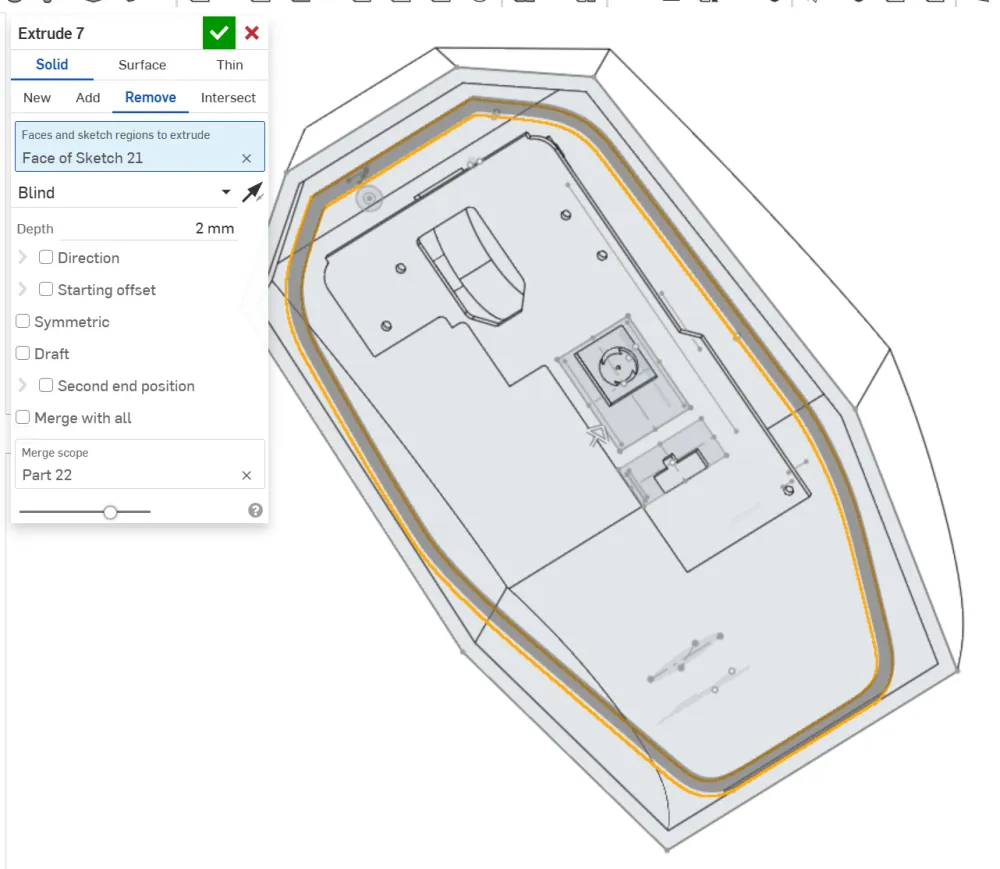Remove Face of Sketch 21 selection
Screen dimensions: 1000x869
click(246, 158)
